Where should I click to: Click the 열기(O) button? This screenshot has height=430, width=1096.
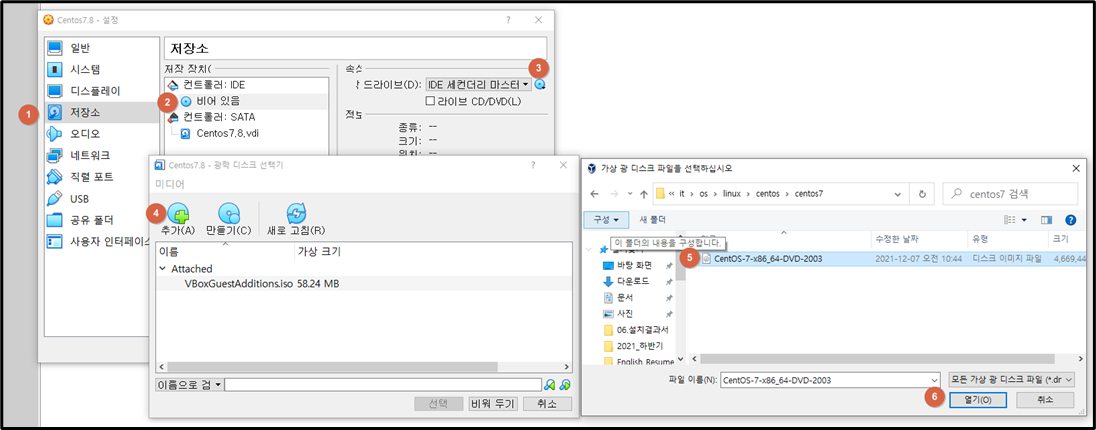tap(977, 400)
